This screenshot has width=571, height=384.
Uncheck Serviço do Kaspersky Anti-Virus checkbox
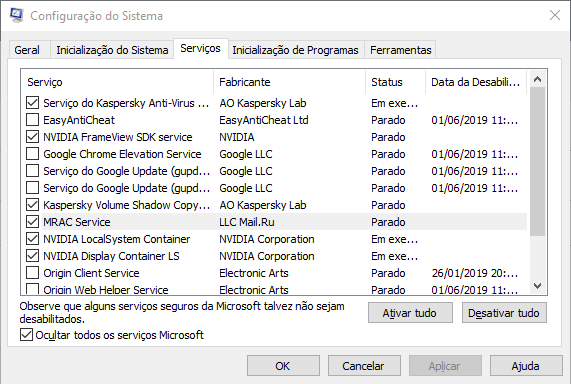click(32, 103)
